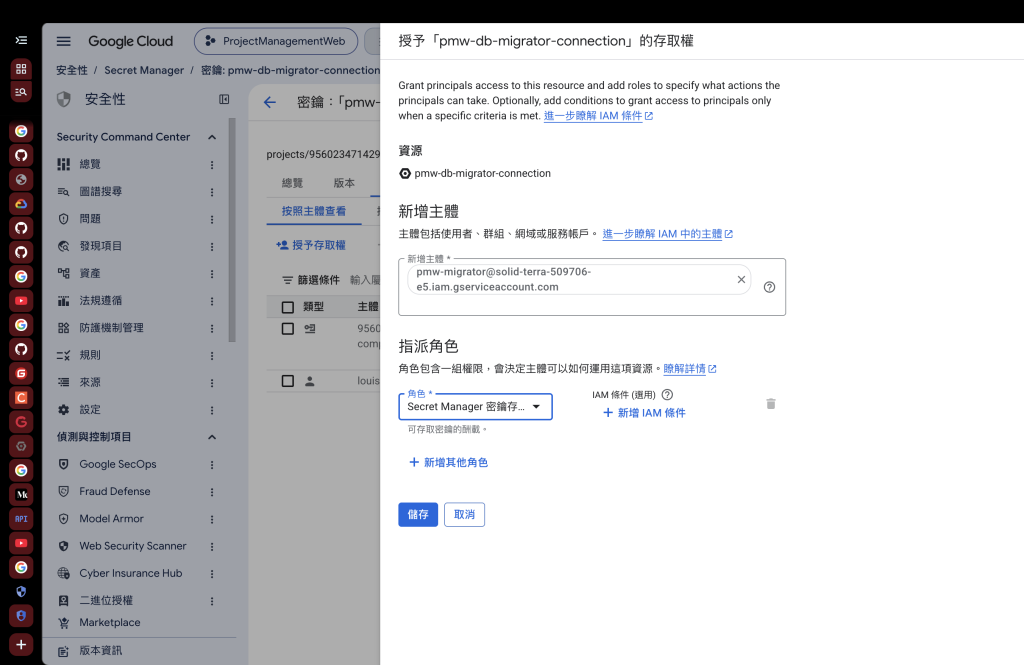Screen dimensions: 1024x665
Task: Go to Secret Manager breadcrumb link
Action: 144,70
